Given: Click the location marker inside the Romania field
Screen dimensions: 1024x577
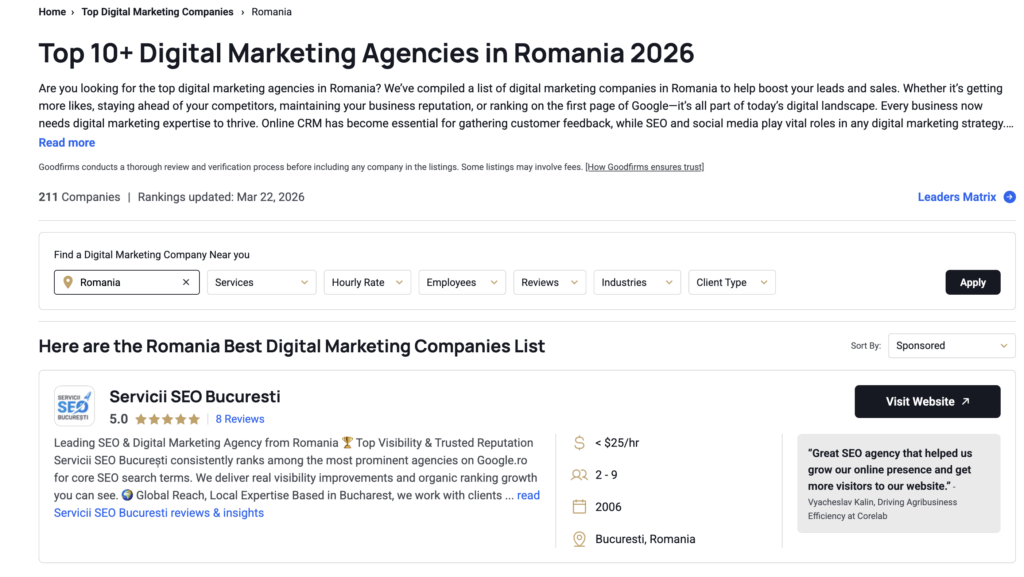Looking at the screenshot, I should (69, 282).
